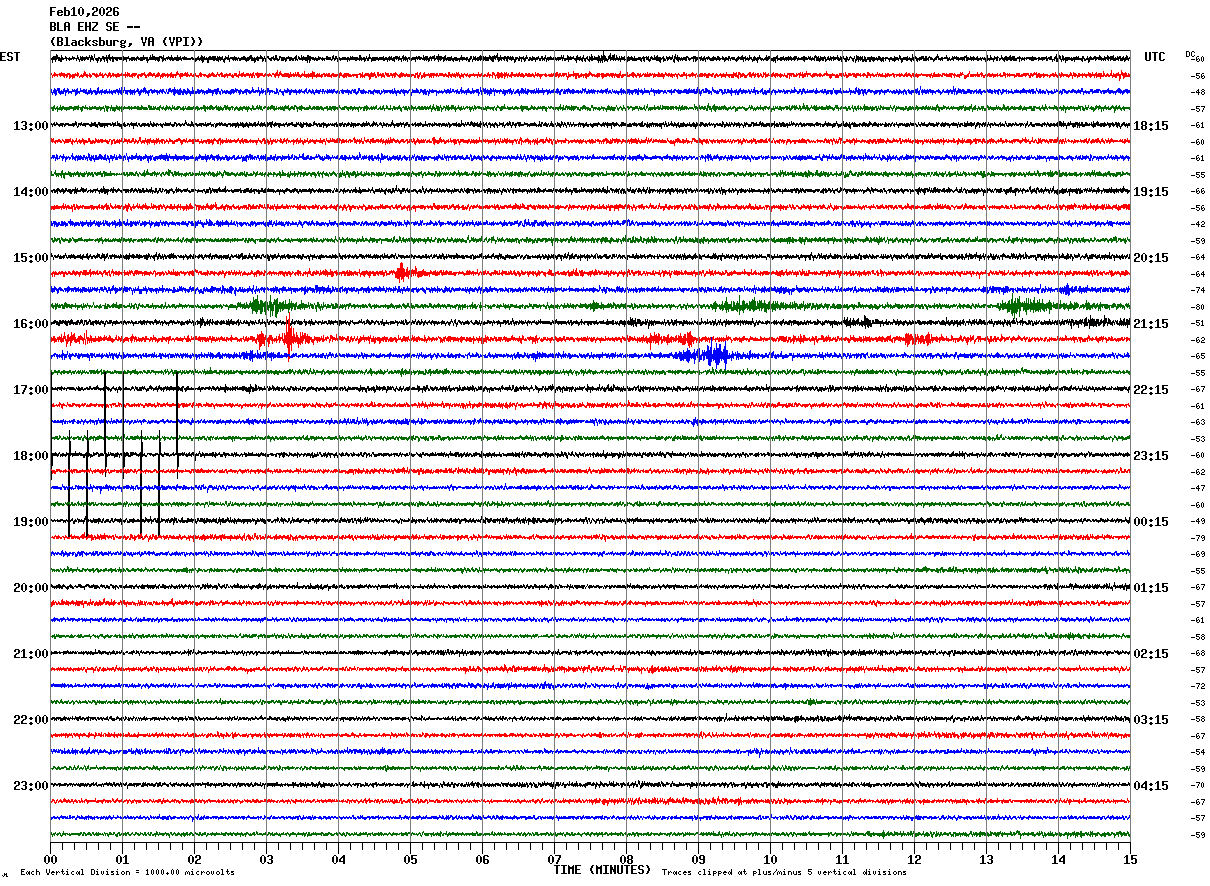Click the "UTC" timezone label
The image size is (1210, 886).
click(x=1155, y=57)
